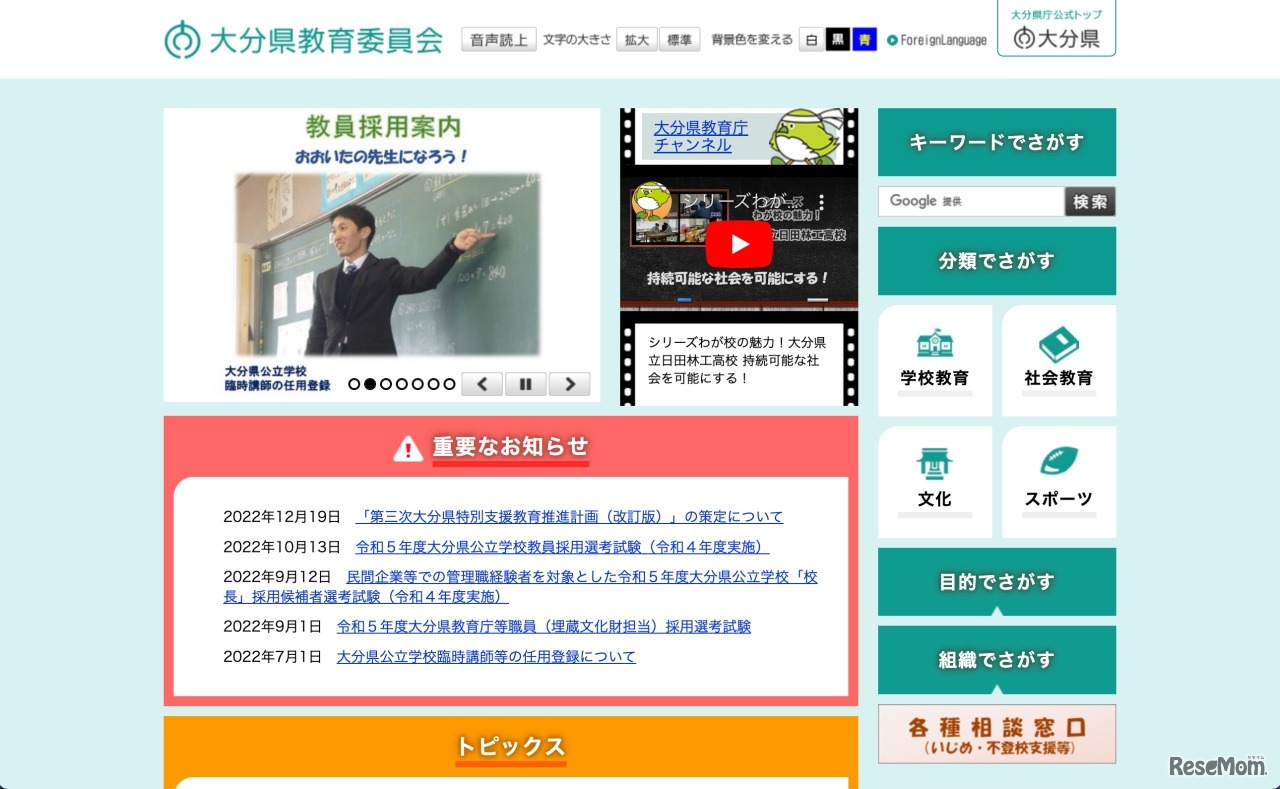Click the 教員採用案内 slide image
Image resolution: width=1280 pixels, height=789 pixels.
pyautogui.click(x=382, y=255)
